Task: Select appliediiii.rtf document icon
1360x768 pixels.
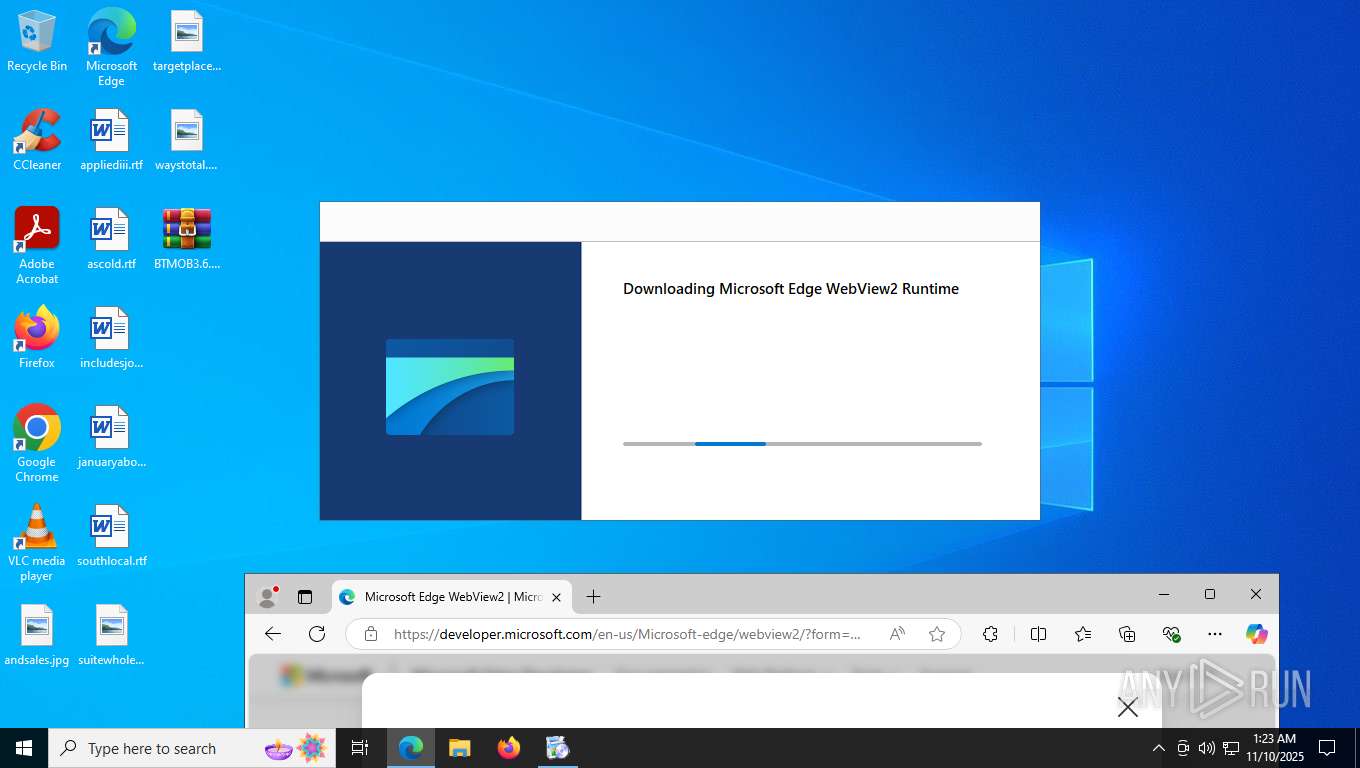Action: [x=111, y=140]
